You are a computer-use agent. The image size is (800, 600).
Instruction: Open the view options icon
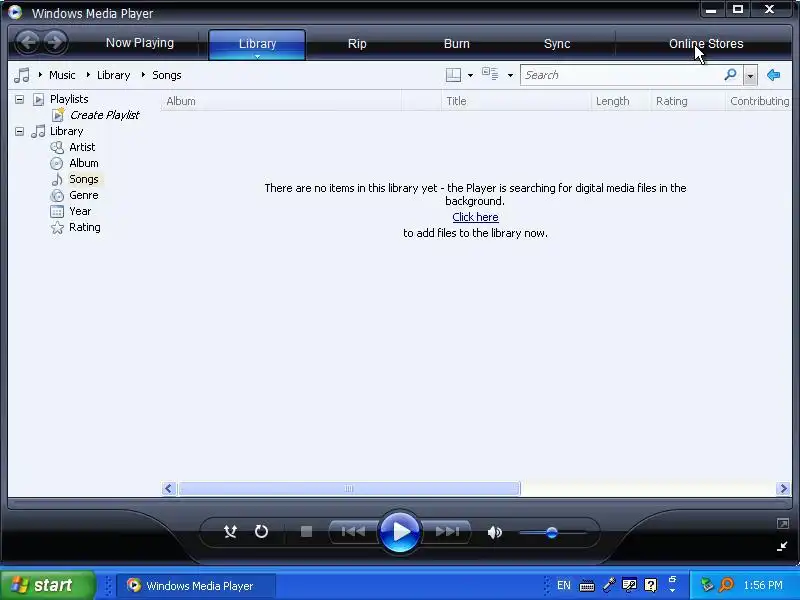tap(490, 74)
